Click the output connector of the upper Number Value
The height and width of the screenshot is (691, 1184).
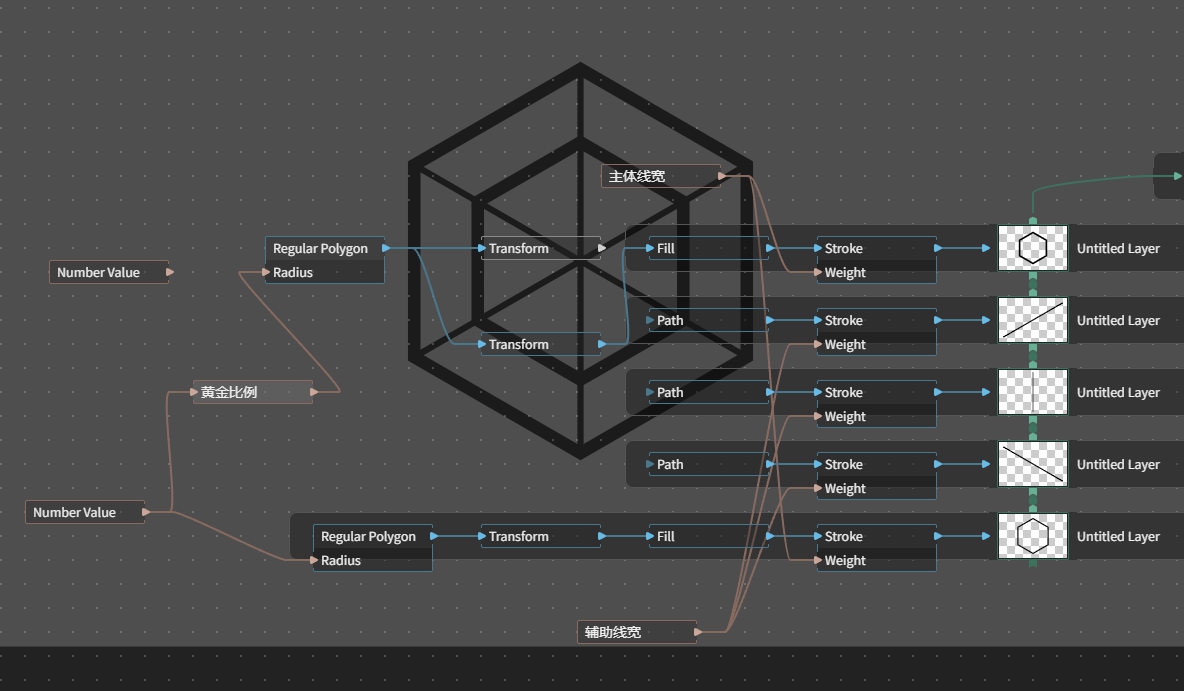coord(170,272)
